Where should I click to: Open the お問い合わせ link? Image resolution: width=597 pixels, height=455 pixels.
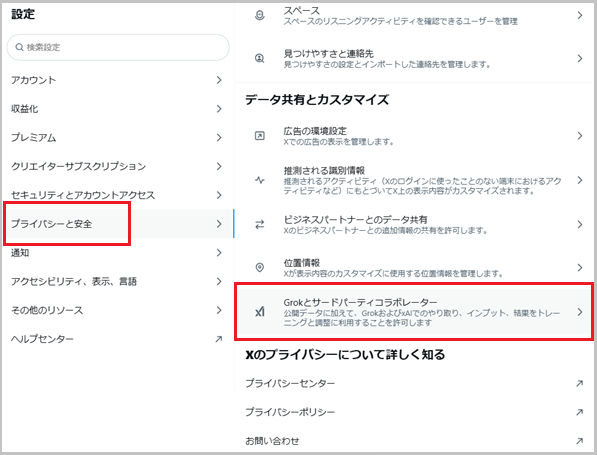(x=415, y=441)
